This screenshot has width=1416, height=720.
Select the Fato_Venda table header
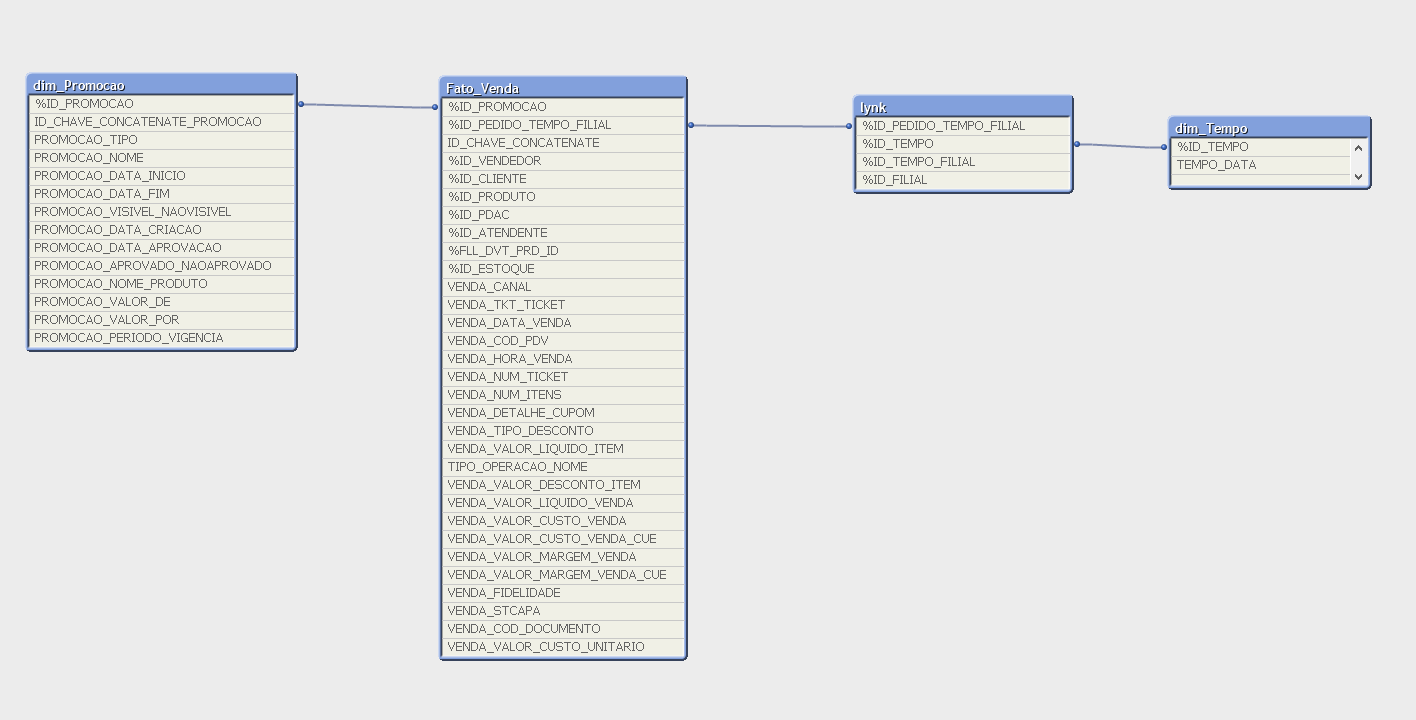coord(563,88)
